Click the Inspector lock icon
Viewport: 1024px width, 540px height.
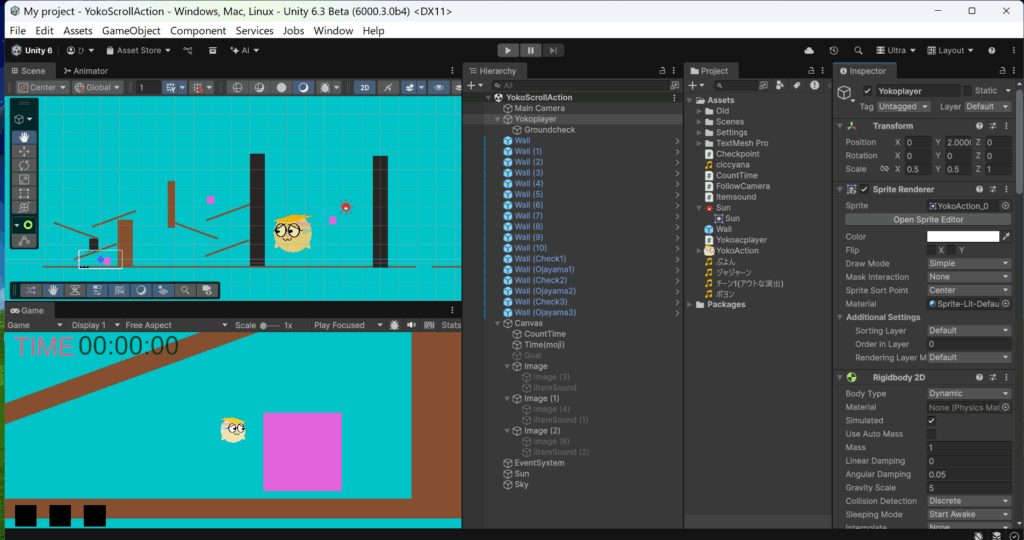tap(1001, 71)
